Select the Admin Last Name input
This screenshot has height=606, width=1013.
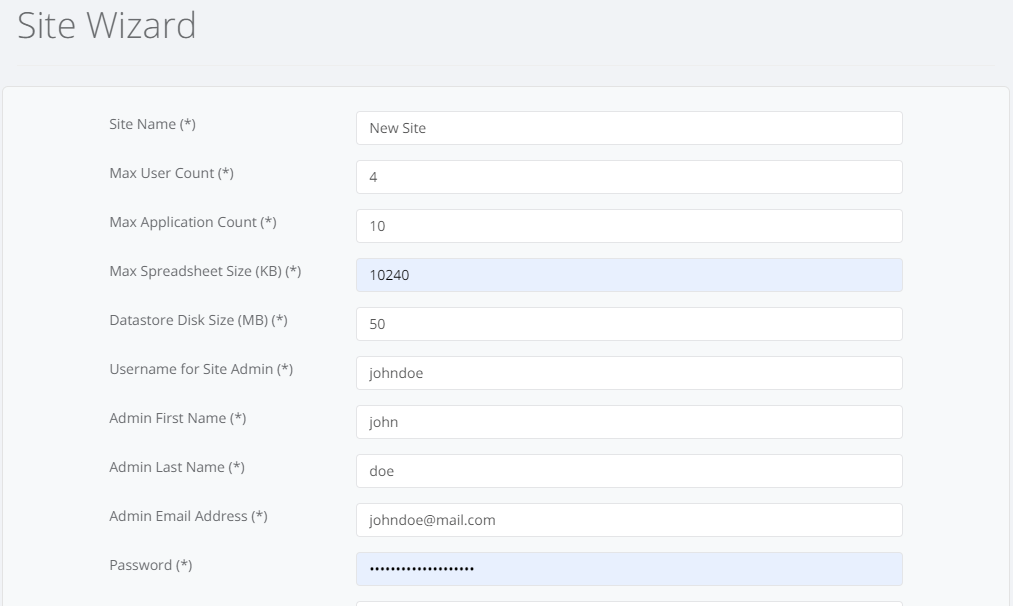(629, 471)
